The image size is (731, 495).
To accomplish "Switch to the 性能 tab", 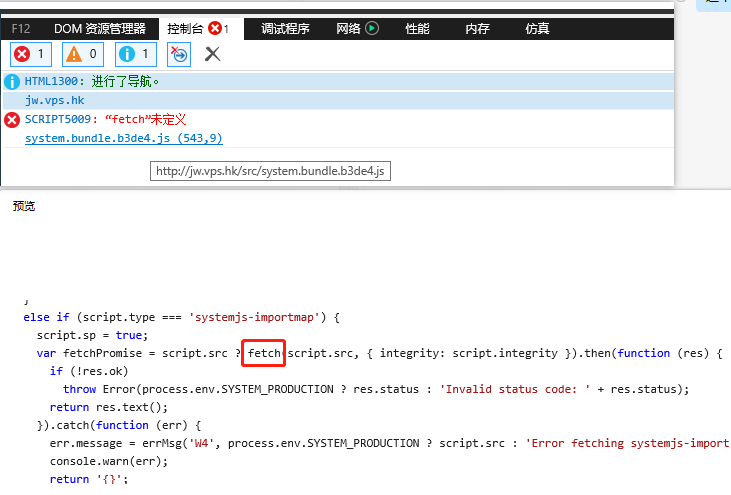I will (x=417, y=29).
